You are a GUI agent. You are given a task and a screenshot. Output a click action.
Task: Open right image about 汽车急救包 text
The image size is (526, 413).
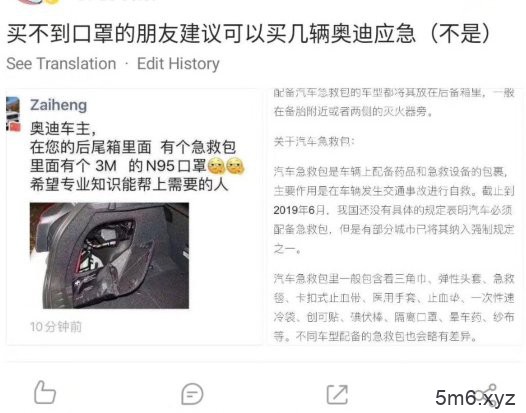click(394, 216)
